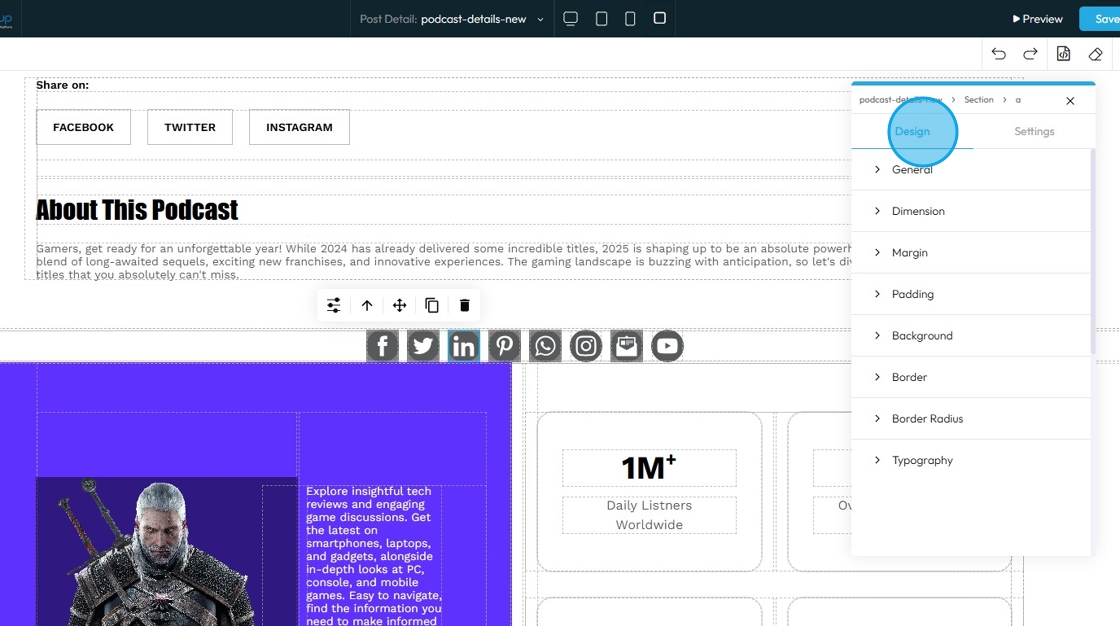Choose the rounded square device view icon
This screenshot has height=626, width=1120.
[660, 18]
